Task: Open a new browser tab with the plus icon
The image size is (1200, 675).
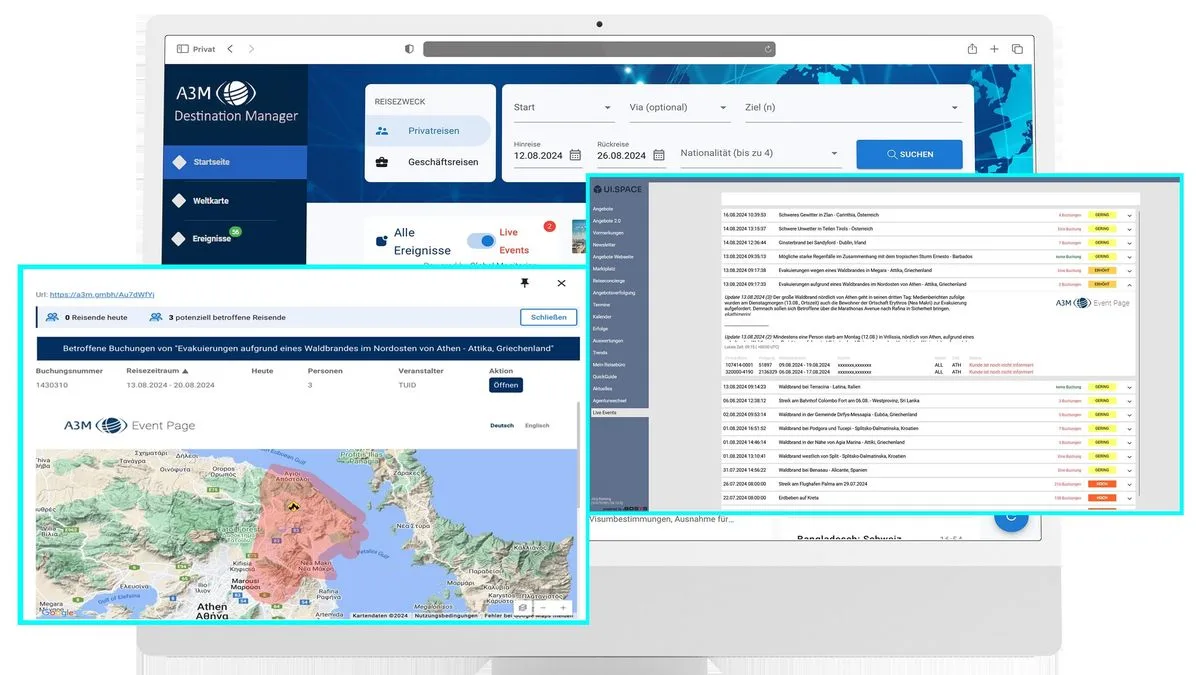Action: (994, 49)
